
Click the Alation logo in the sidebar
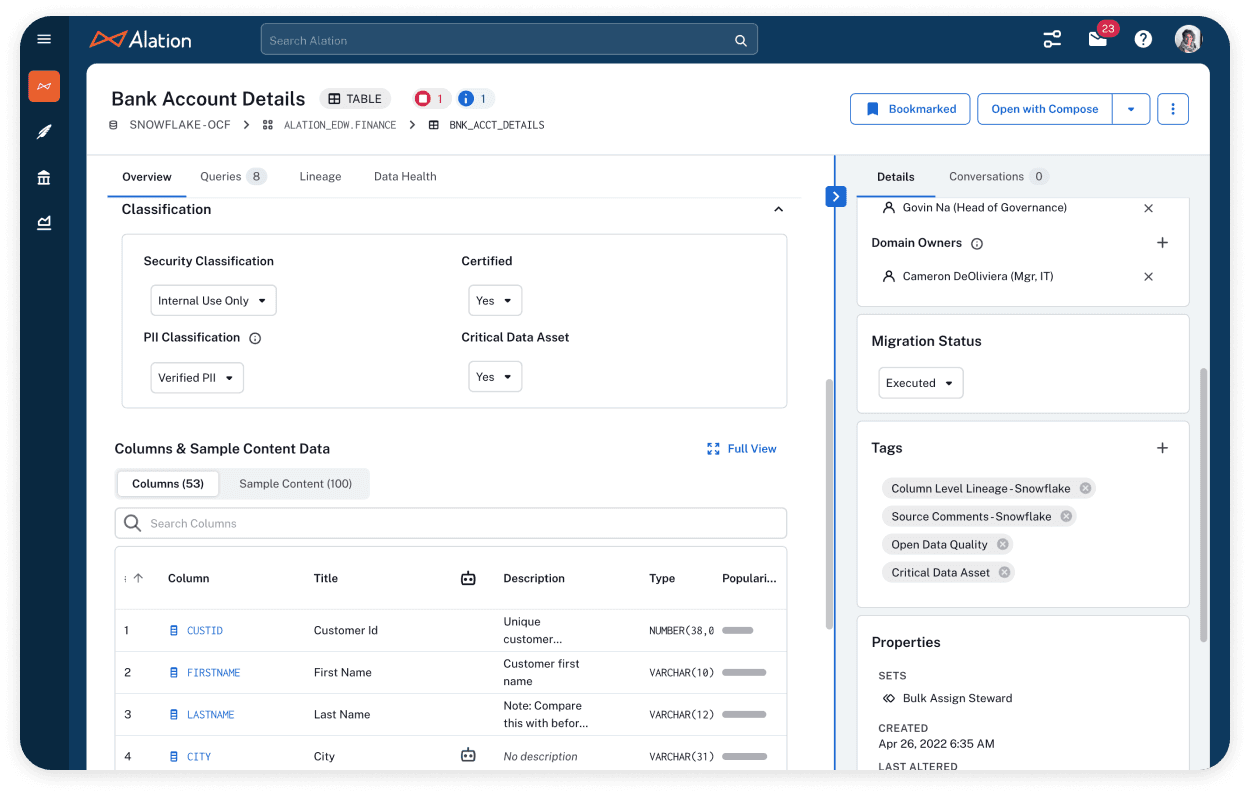43,86
